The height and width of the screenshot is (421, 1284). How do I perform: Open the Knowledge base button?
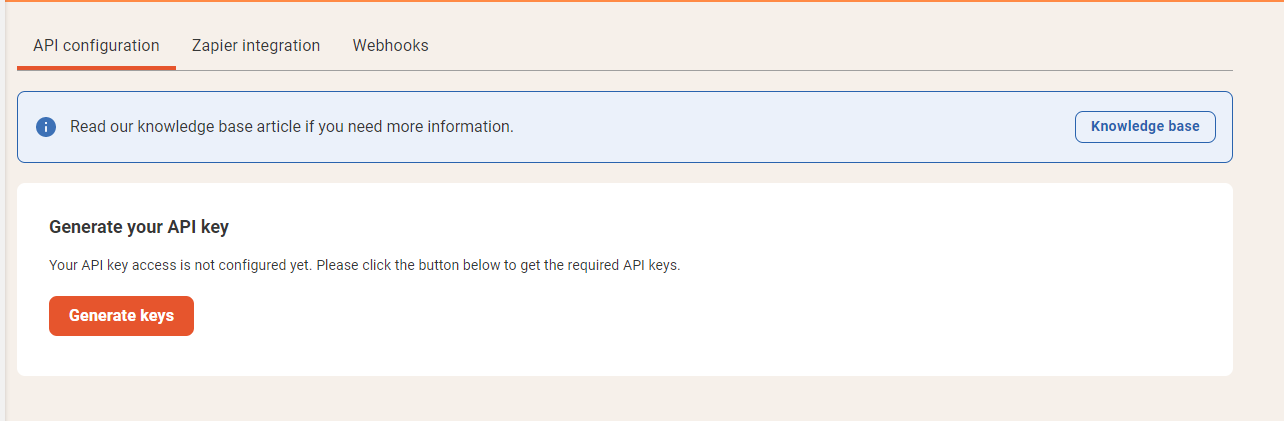1145,127
